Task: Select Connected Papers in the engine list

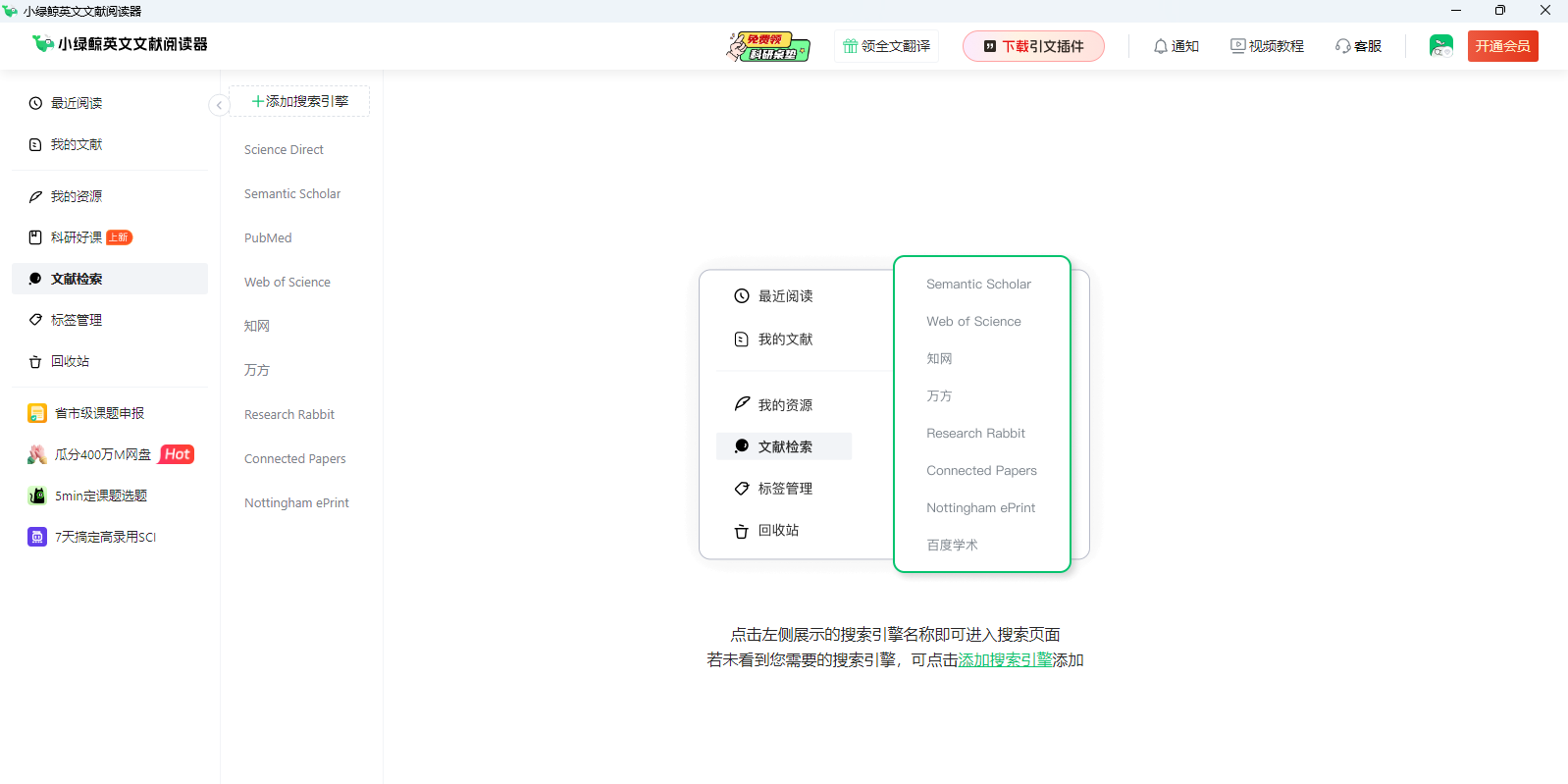Action: (x=295, y=459)
